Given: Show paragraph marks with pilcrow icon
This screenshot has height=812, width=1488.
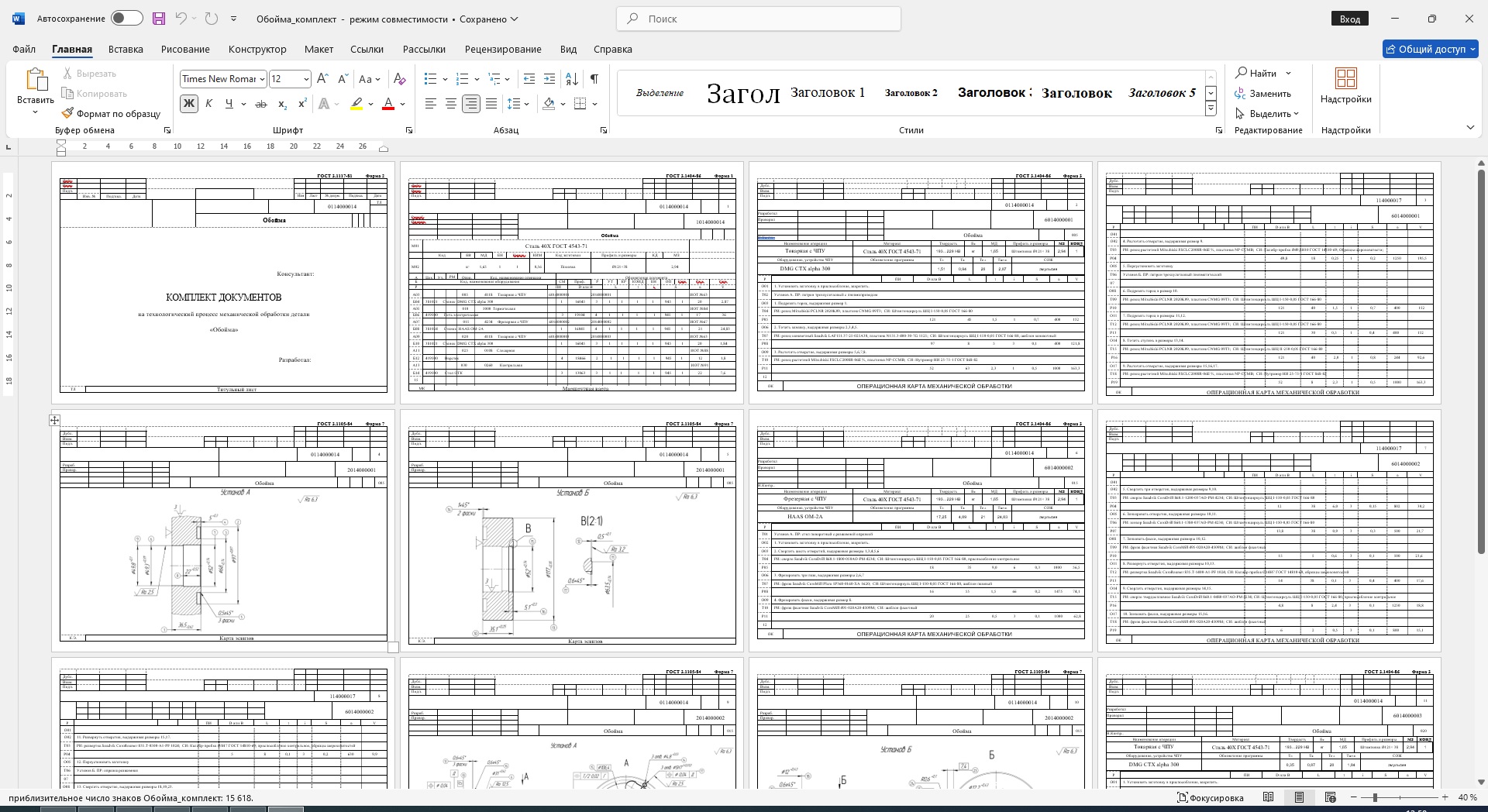Looking at the screenshot, I should coord(594,79).
